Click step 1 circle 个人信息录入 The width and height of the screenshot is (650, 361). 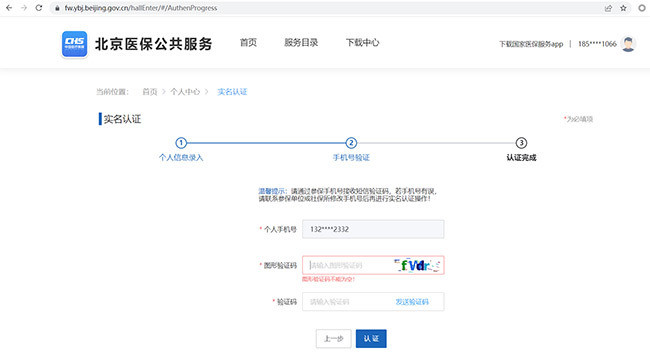181,143
